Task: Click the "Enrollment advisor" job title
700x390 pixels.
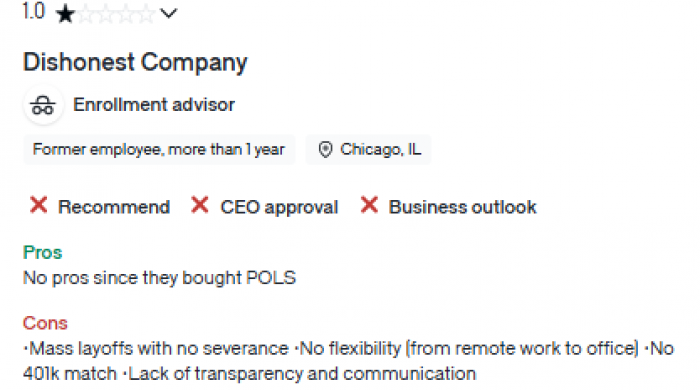Action: [154, 105]
